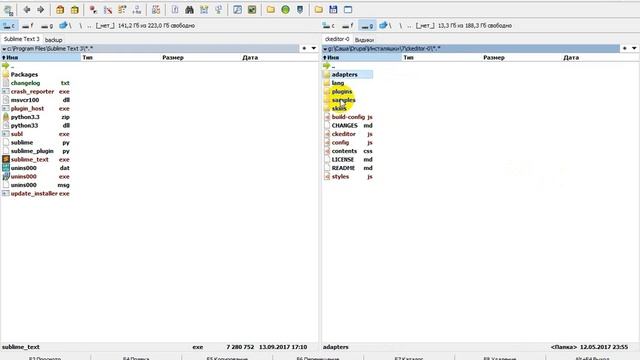640x360 pixels.
Task: Go to parent directory button in right panel
Action: pos(409,26)
